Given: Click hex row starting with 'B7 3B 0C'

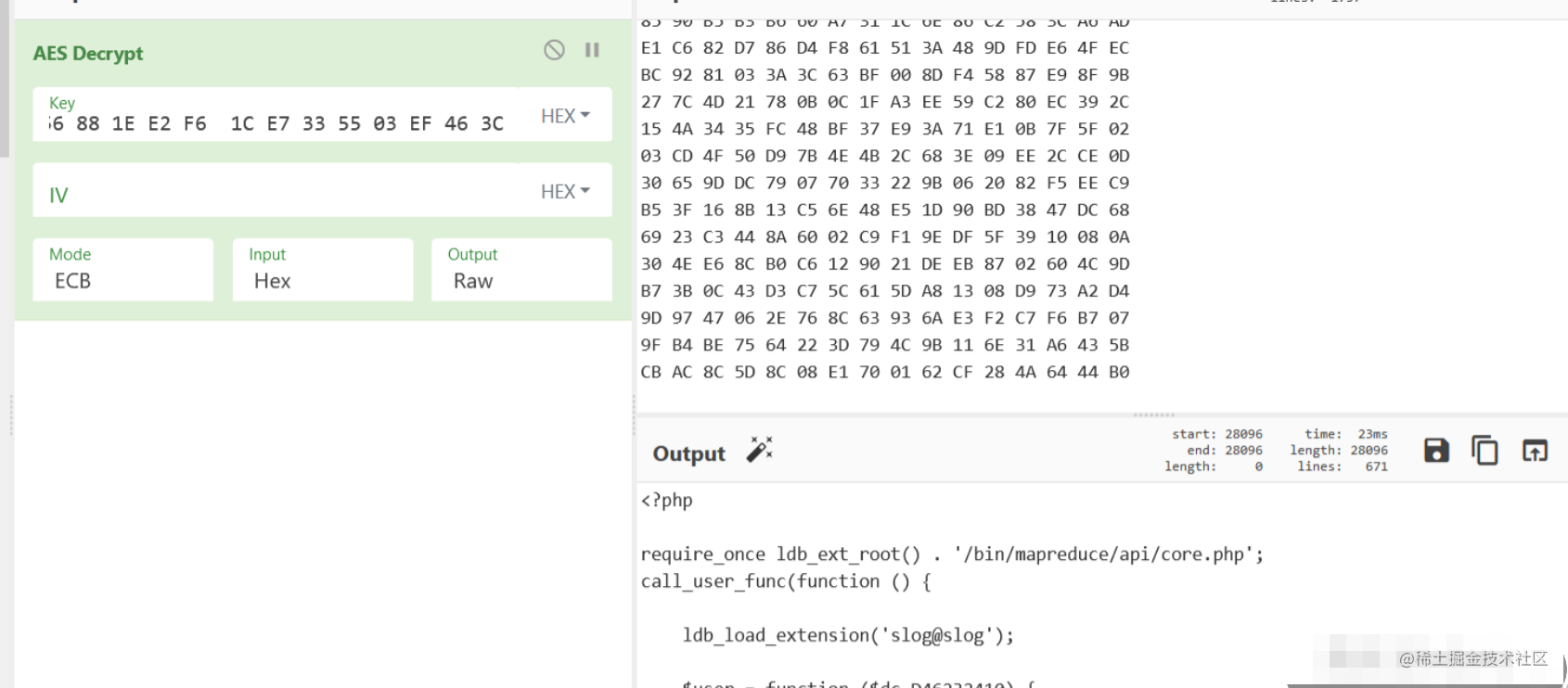Looking at the screenshot, I should coord(885,291).
